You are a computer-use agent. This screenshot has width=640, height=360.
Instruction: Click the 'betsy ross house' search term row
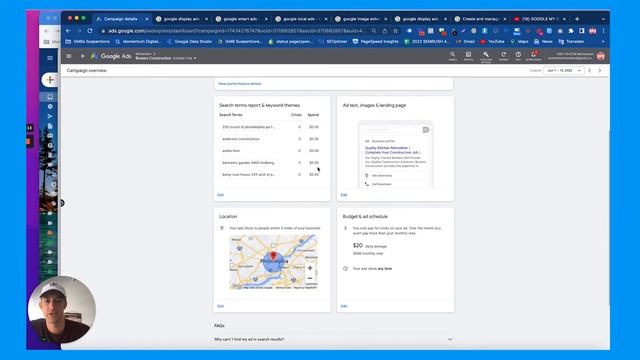[x=270, y=174]
